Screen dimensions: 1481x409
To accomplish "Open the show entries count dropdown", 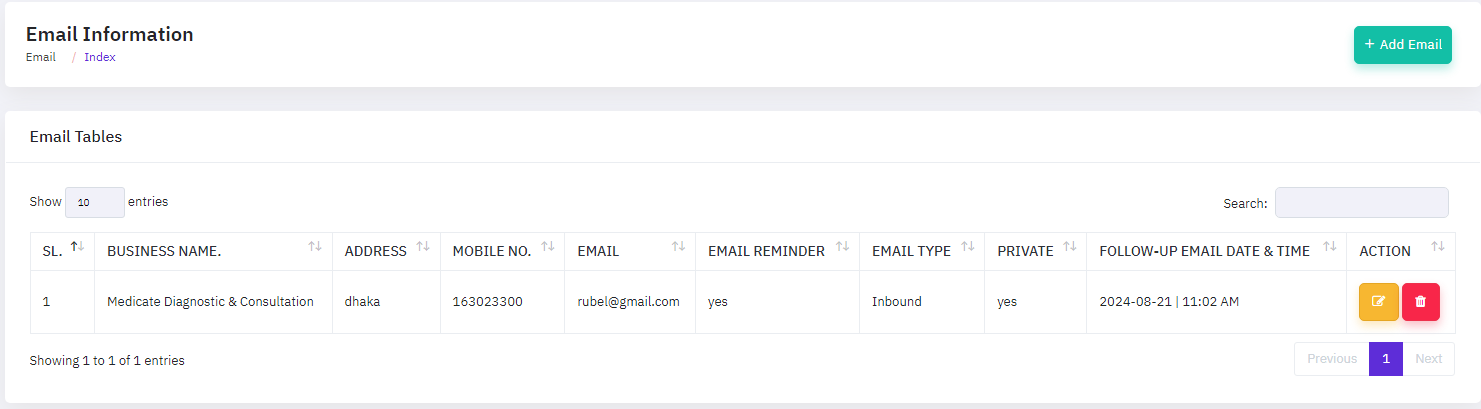I will [x=95, y=202].
